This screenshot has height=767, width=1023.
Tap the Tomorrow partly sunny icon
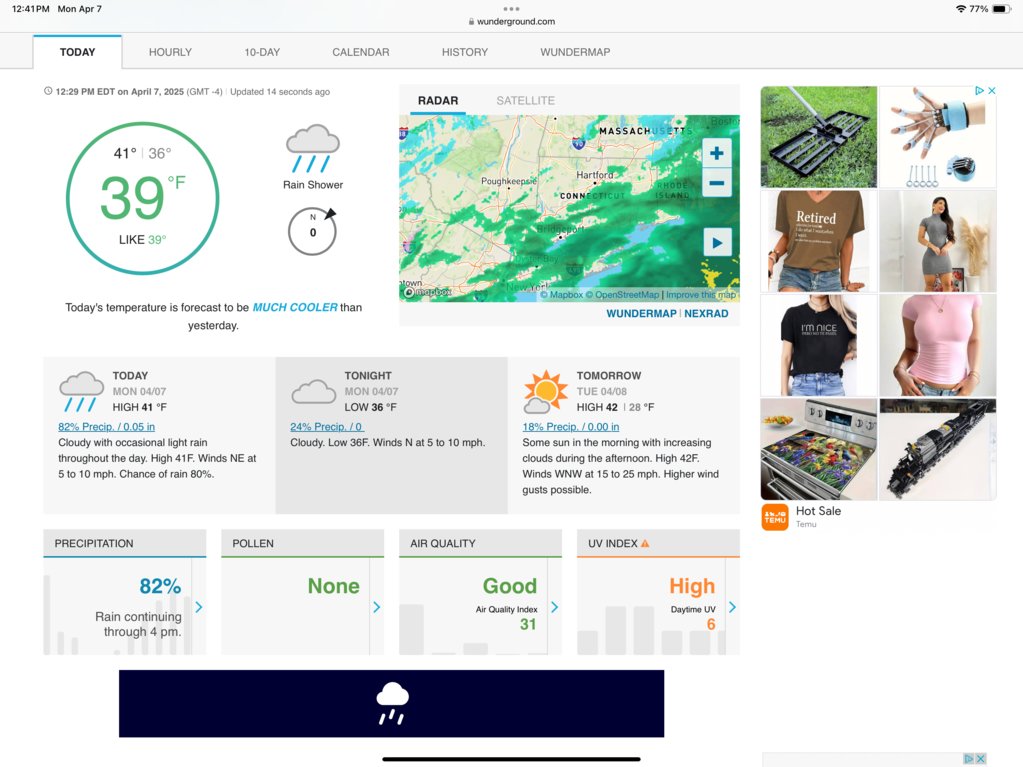pyautogui.click(x=545, y=391)
